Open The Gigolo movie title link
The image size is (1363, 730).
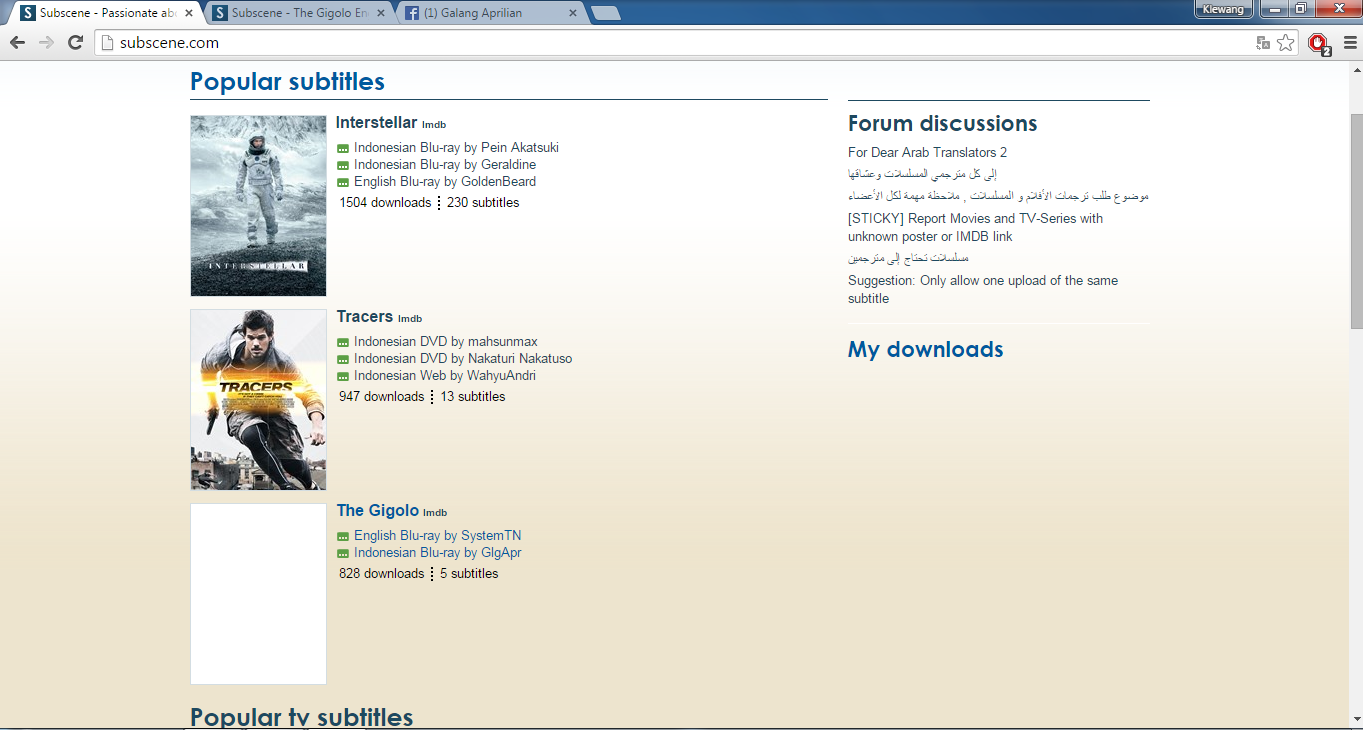(x=377, y=510)
